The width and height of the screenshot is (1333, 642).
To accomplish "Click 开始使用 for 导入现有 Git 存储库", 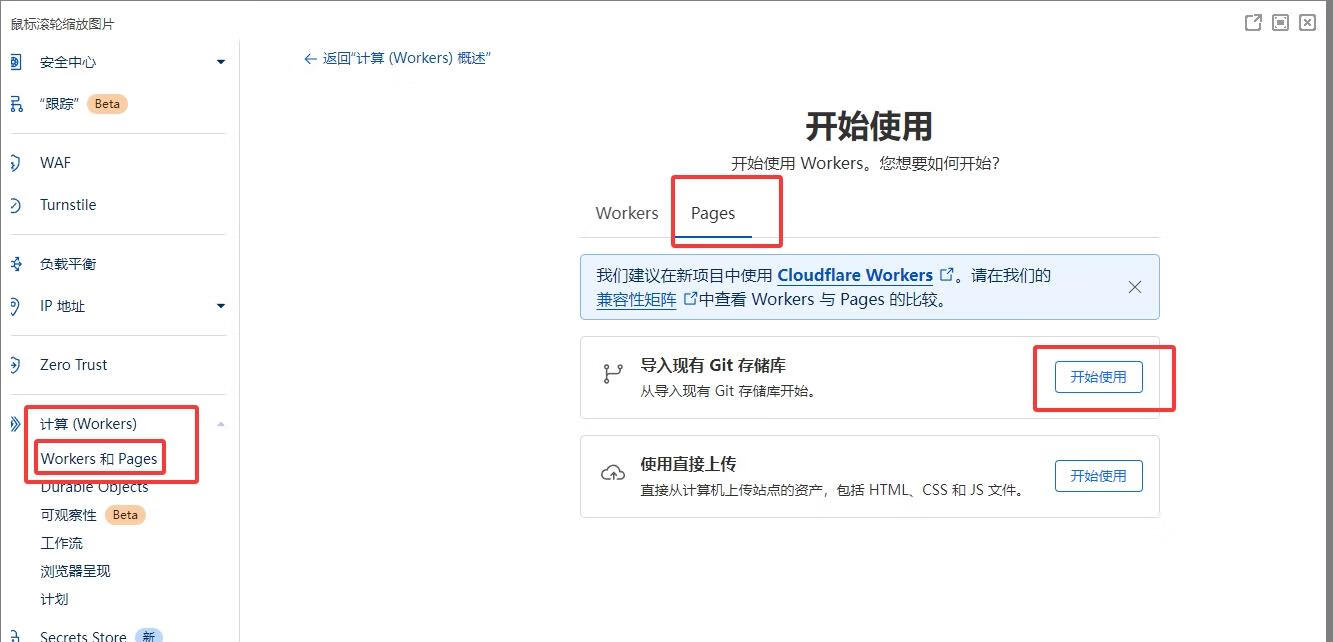I will [x=1098, y=377].
